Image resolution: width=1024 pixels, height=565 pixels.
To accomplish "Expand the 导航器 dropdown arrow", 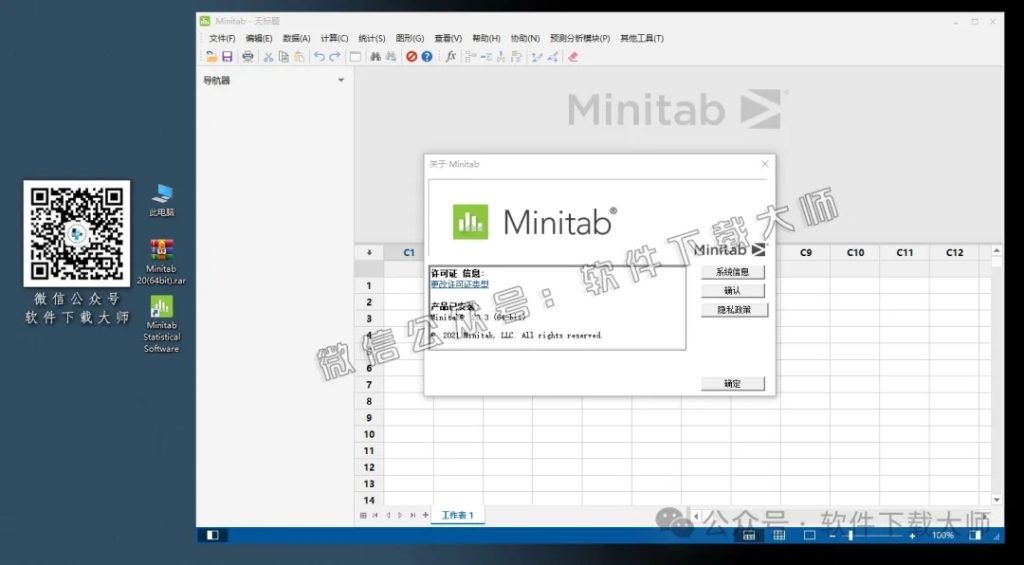I will click(341, 80).
